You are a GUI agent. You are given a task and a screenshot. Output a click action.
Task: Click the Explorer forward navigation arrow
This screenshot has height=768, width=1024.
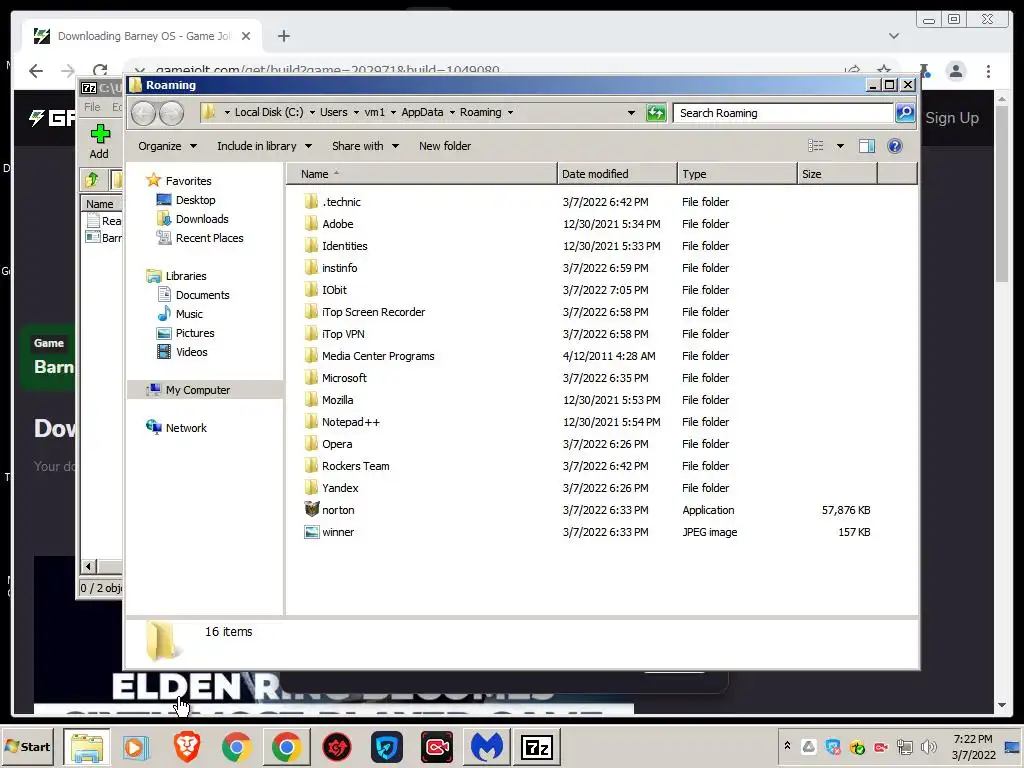(172, 114)
